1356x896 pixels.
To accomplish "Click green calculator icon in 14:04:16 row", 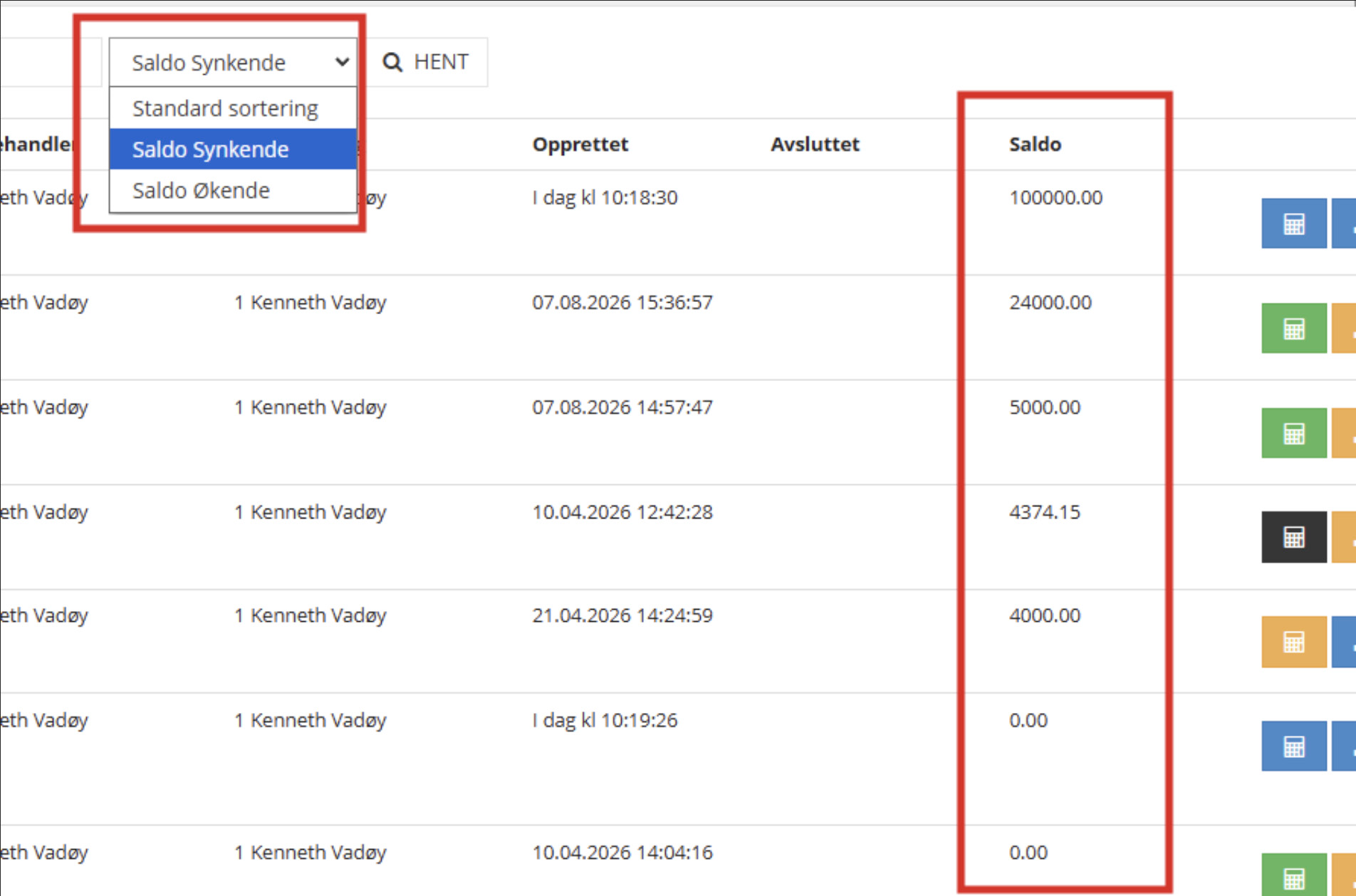I will [x=1293, y=875].
